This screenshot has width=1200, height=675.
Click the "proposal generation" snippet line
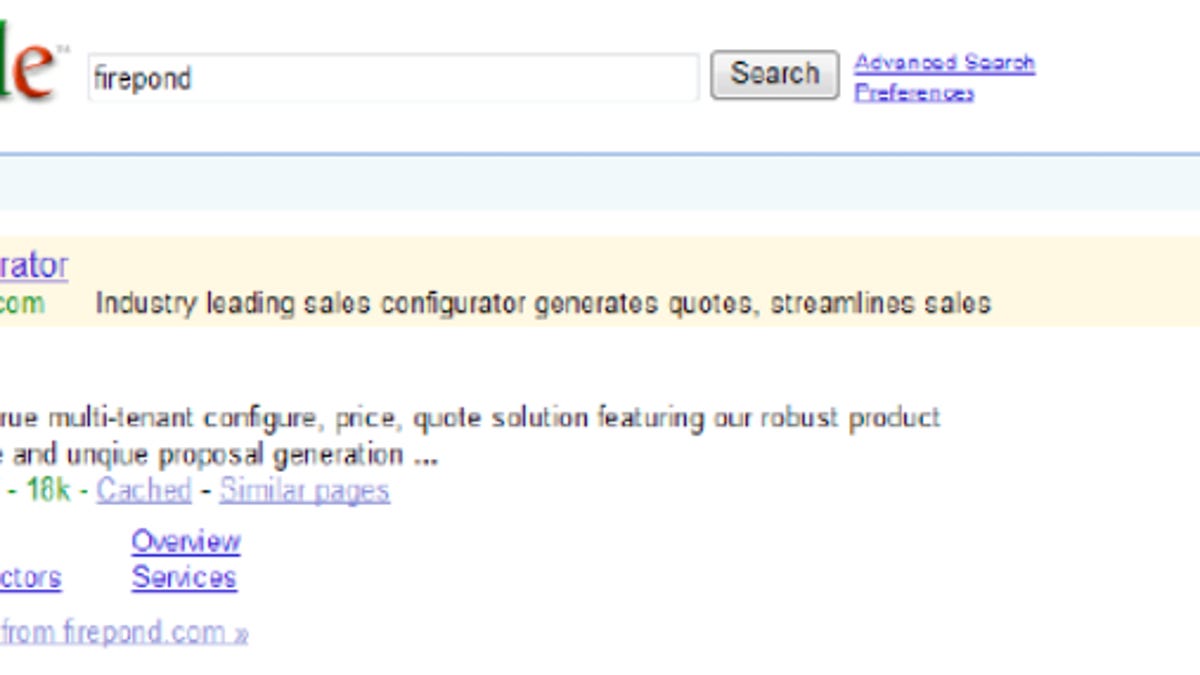click(x=220, y=455)
